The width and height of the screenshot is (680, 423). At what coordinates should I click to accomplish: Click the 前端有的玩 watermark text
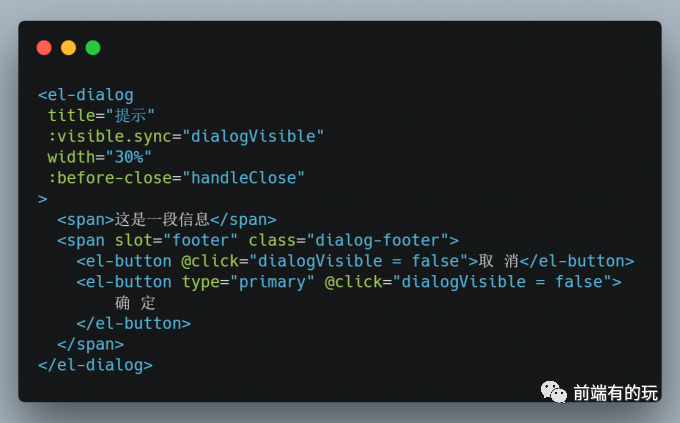click(x=615, y=393)
